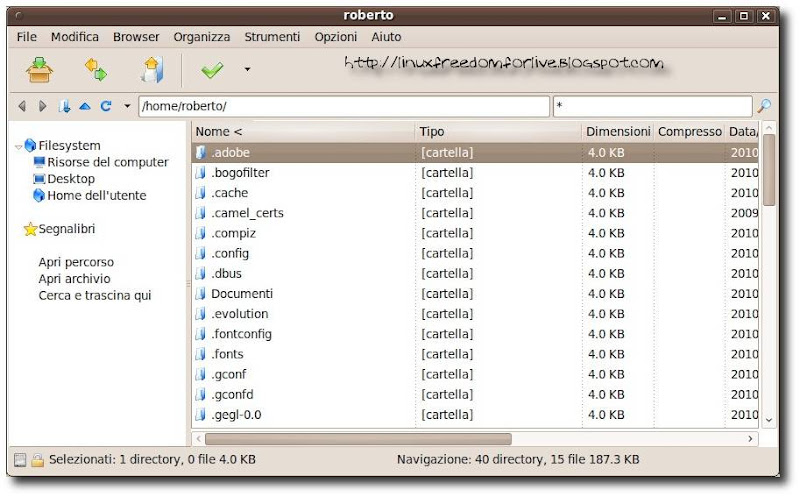The width and height of the screenshot is (800, 497).
Task: Click the padlock icon in status bar
Action: pos(37,460)
